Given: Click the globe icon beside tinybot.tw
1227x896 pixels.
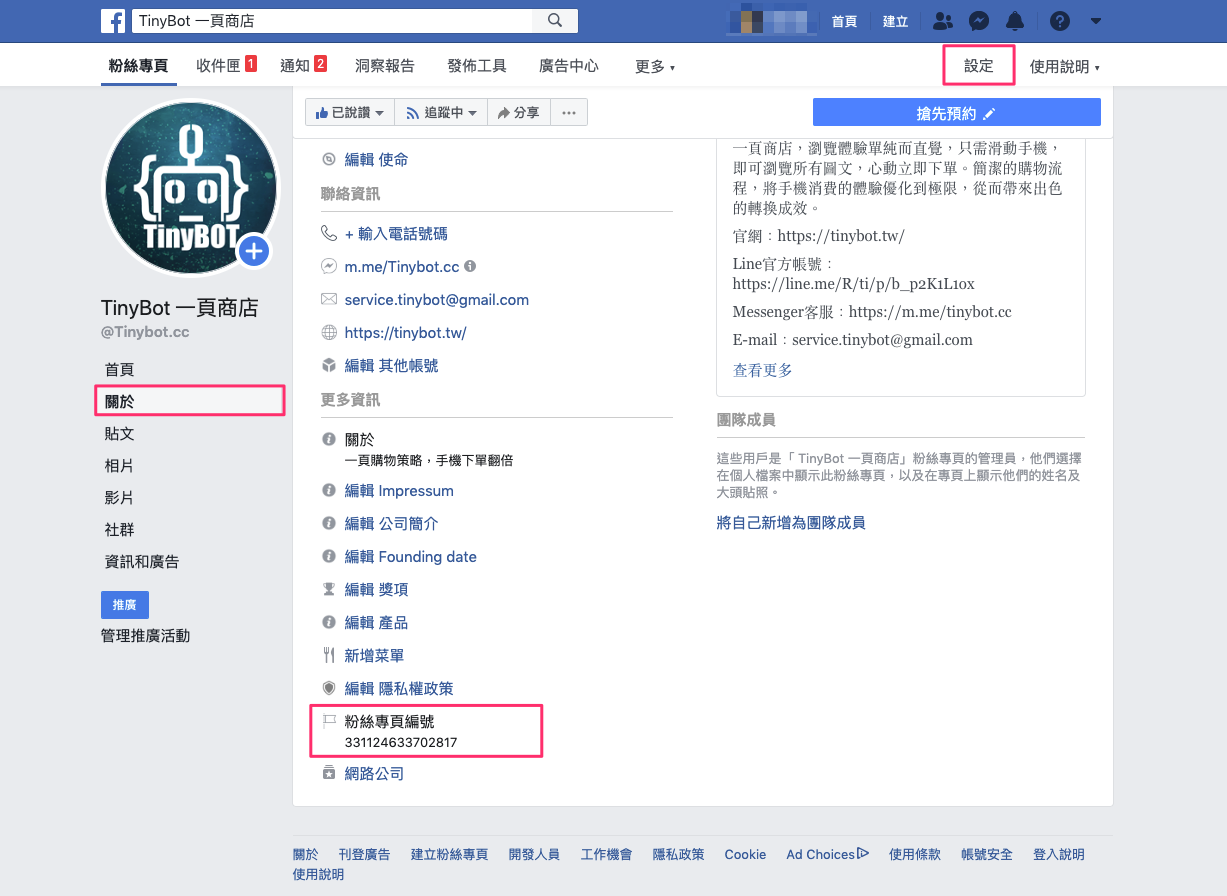Looking at the screenshot, I should click(x=328, y=333).
